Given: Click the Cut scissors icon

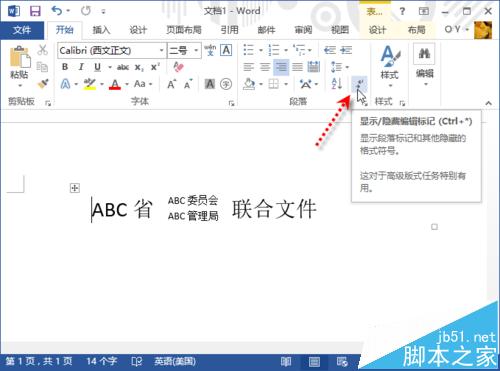Looking at the screenshot, I should tap(42, 50).
